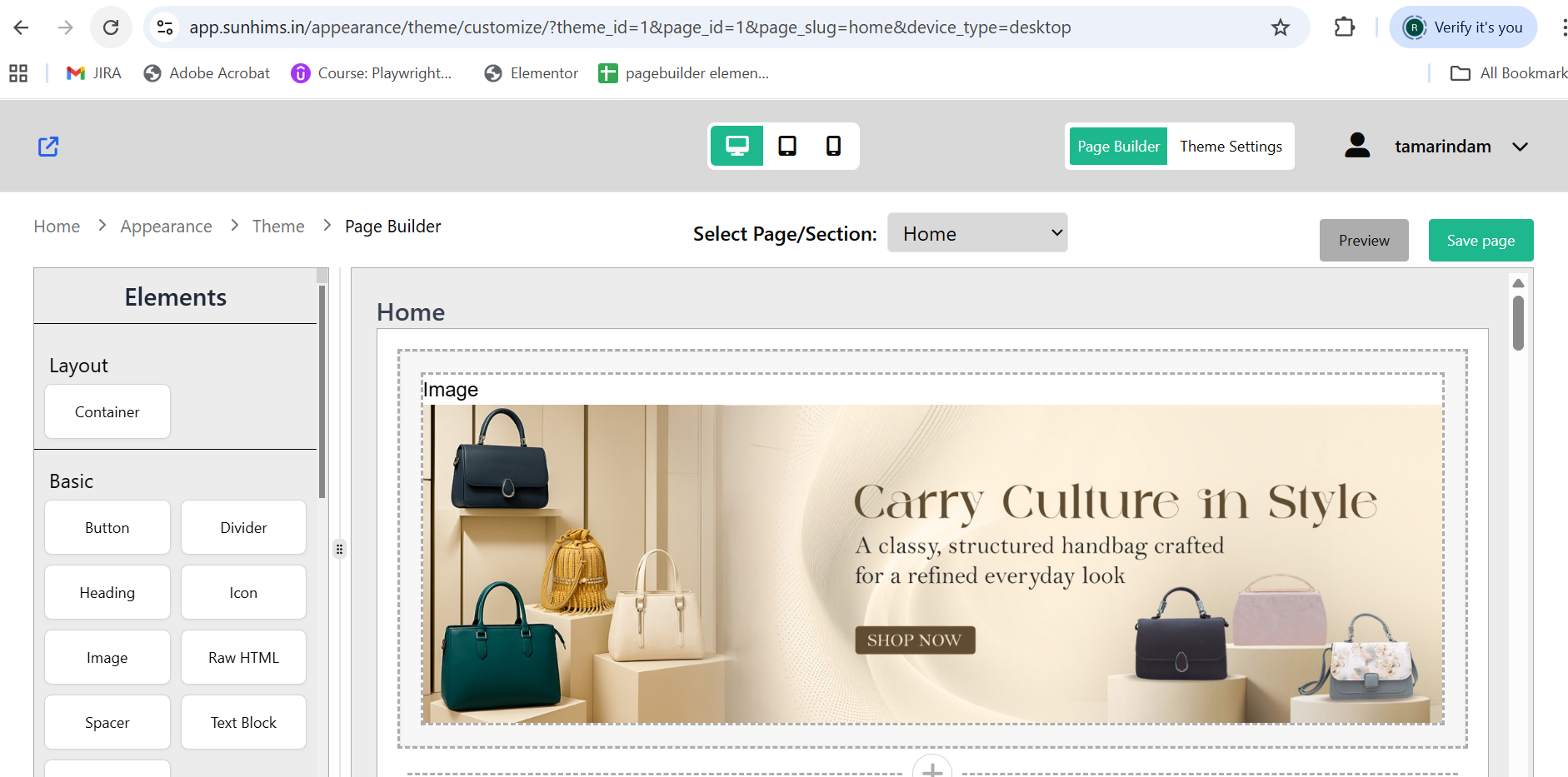Click the Image label above the banner

tap(451, 390)
